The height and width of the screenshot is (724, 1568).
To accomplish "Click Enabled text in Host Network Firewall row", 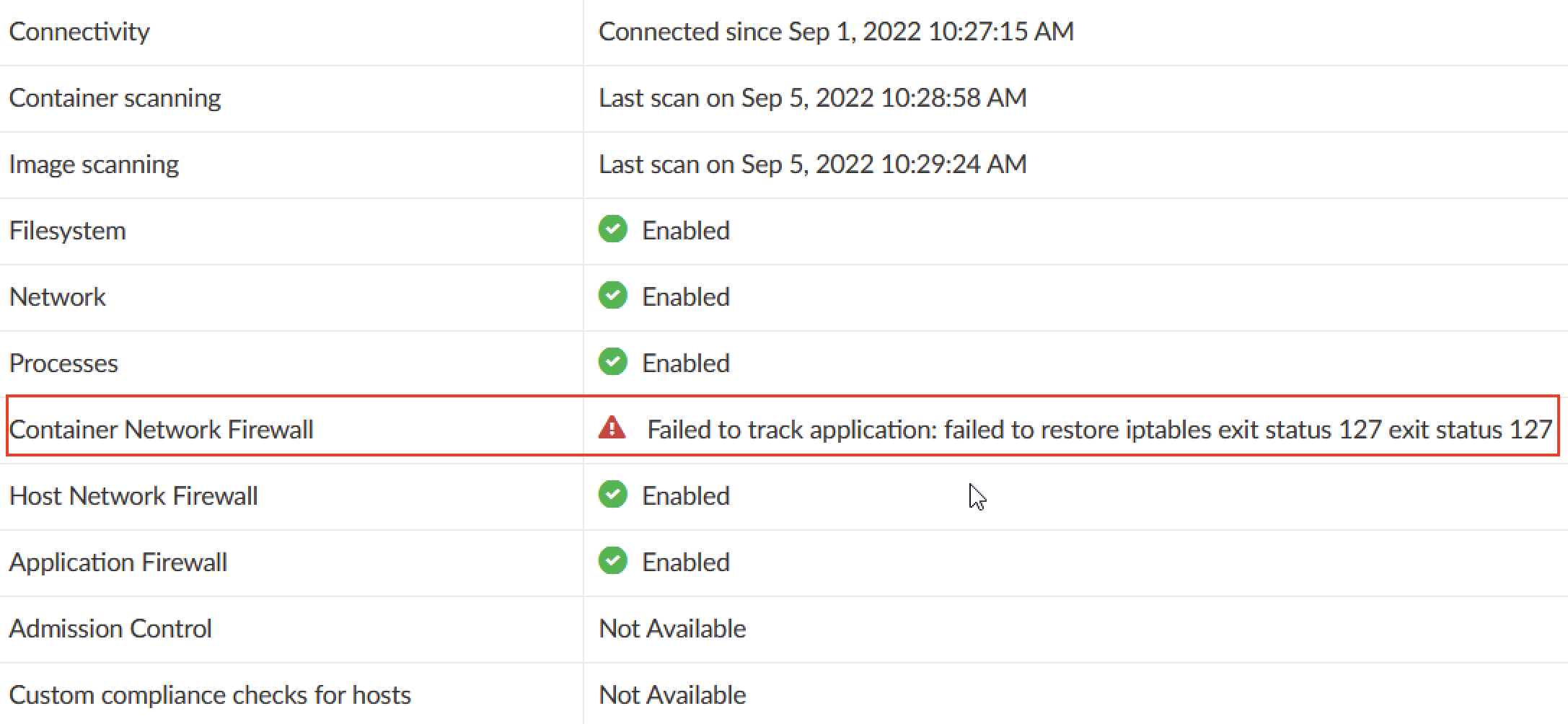I will click(686, 496).
